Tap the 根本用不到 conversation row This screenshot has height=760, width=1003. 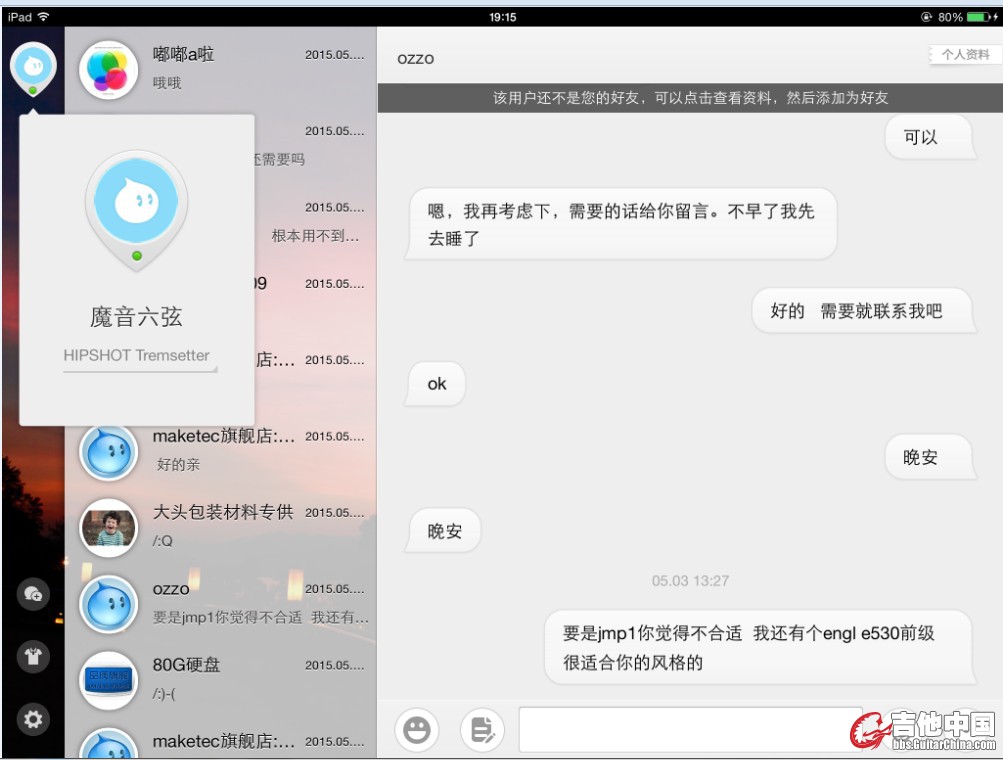pyautogui.click(x=315, y=221)
